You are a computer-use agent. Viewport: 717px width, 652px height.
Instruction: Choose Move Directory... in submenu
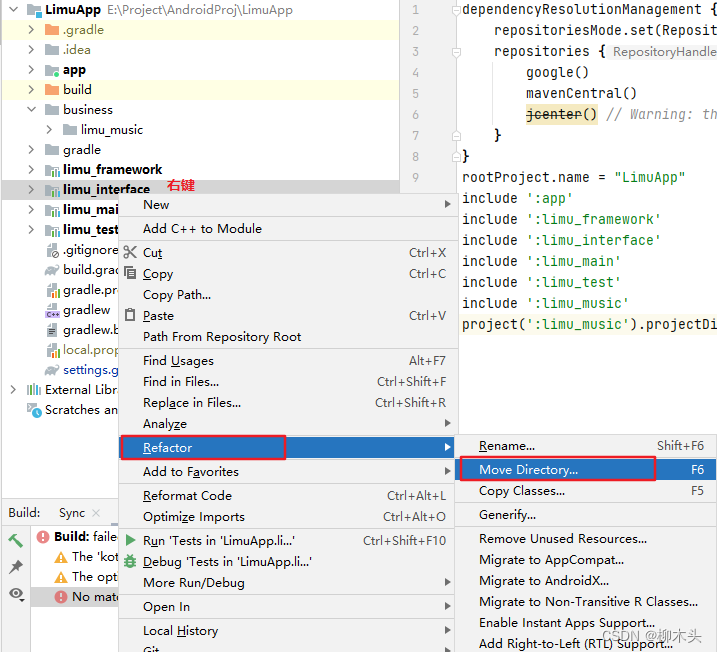[586, 470]
